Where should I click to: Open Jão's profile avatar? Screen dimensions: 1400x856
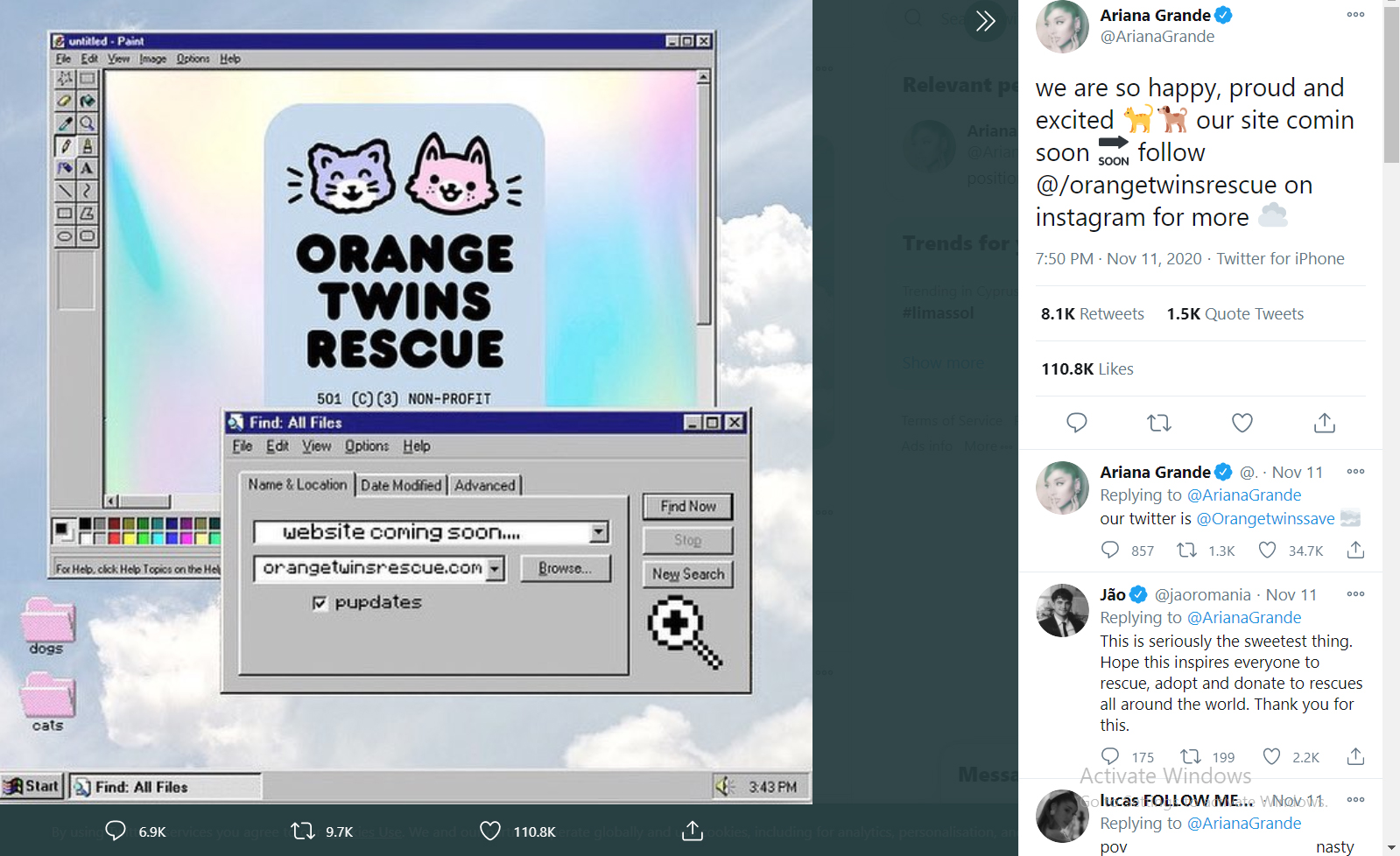click(x=1062, y=610)
